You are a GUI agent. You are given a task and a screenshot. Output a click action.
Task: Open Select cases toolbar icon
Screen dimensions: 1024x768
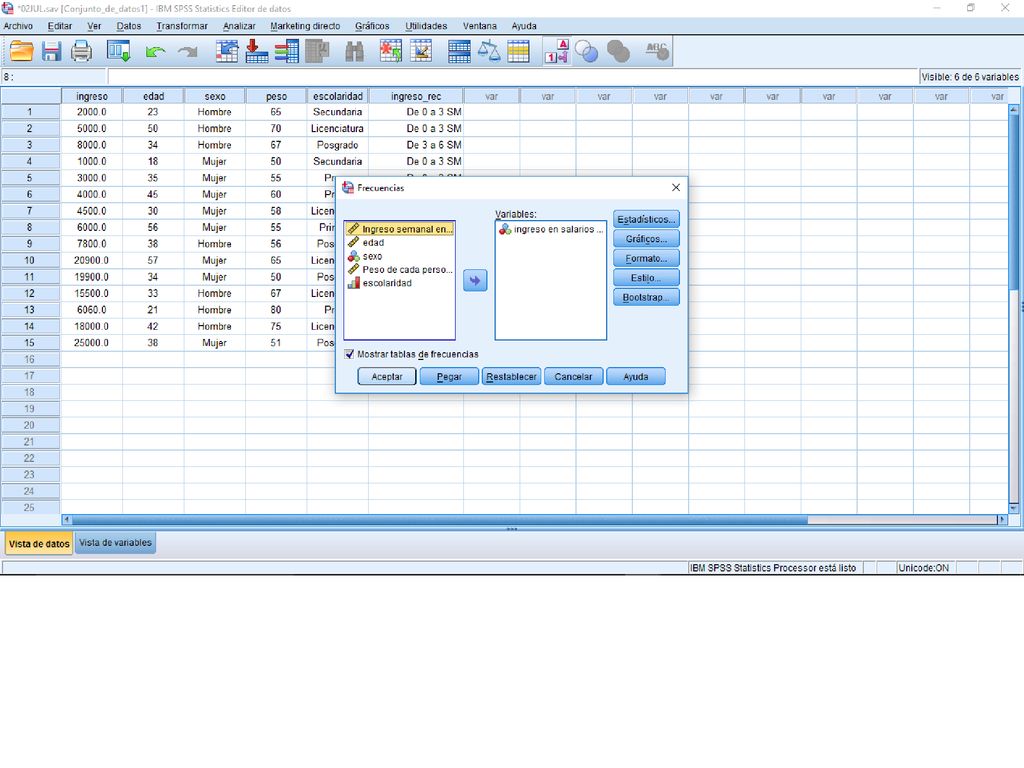click(519, 51)
